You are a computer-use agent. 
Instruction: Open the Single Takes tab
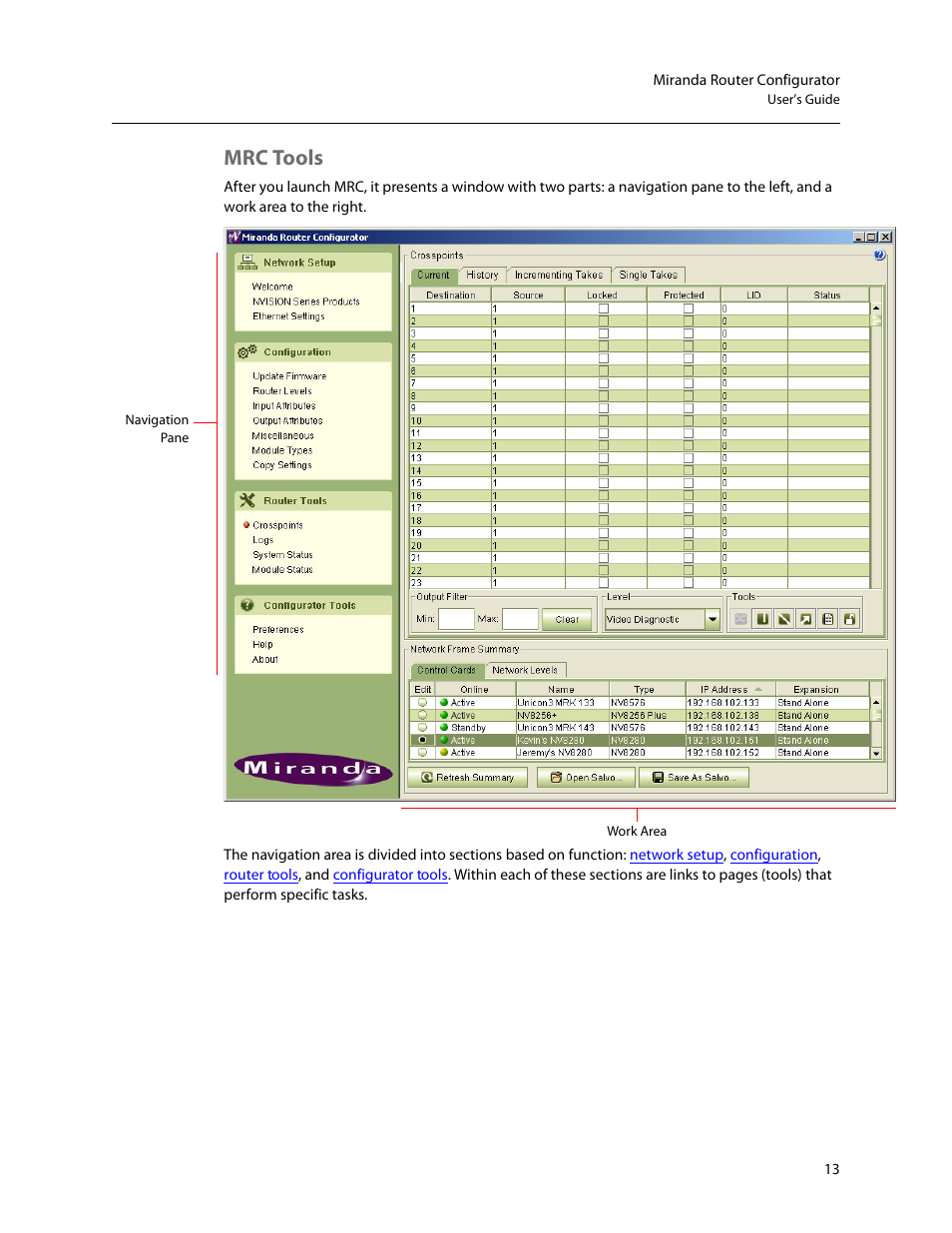click(x=649, y=276)
